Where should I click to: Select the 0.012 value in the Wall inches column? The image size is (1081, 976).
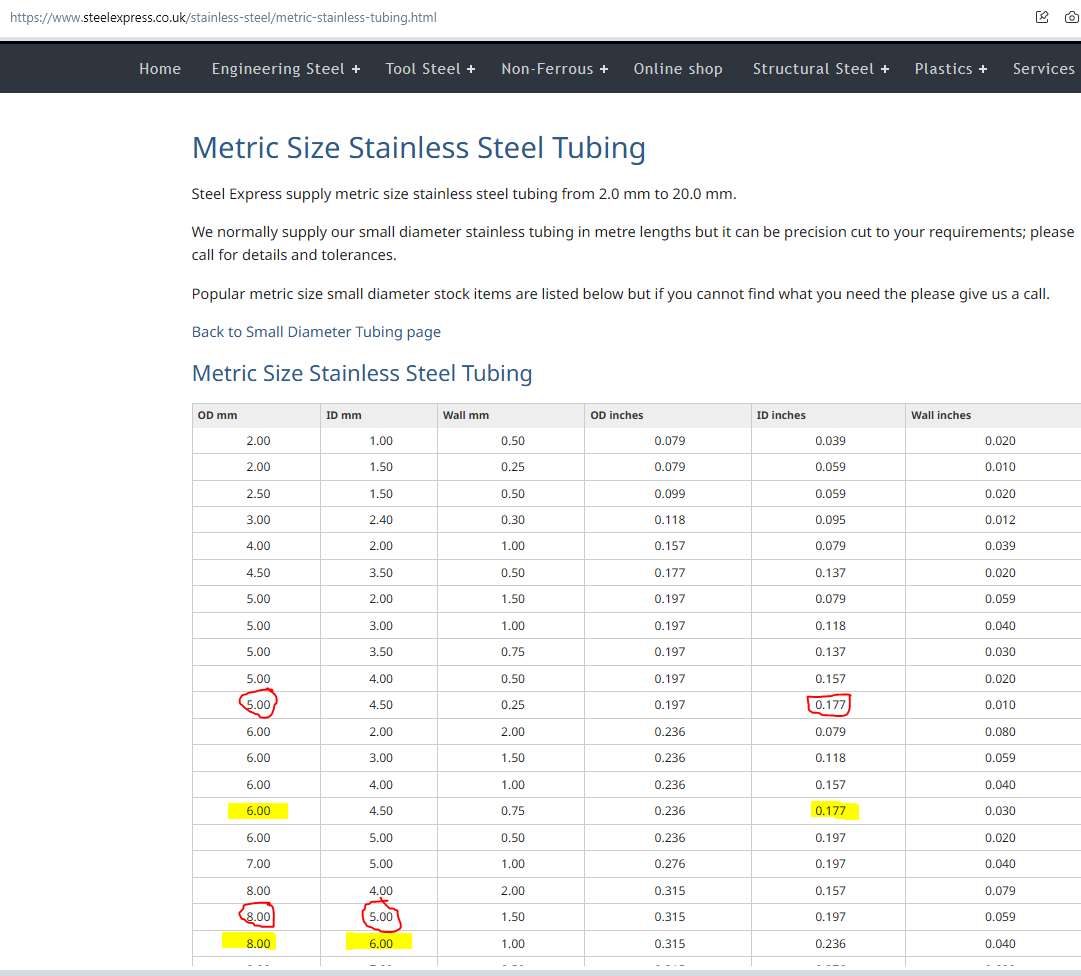(1000, 520)
